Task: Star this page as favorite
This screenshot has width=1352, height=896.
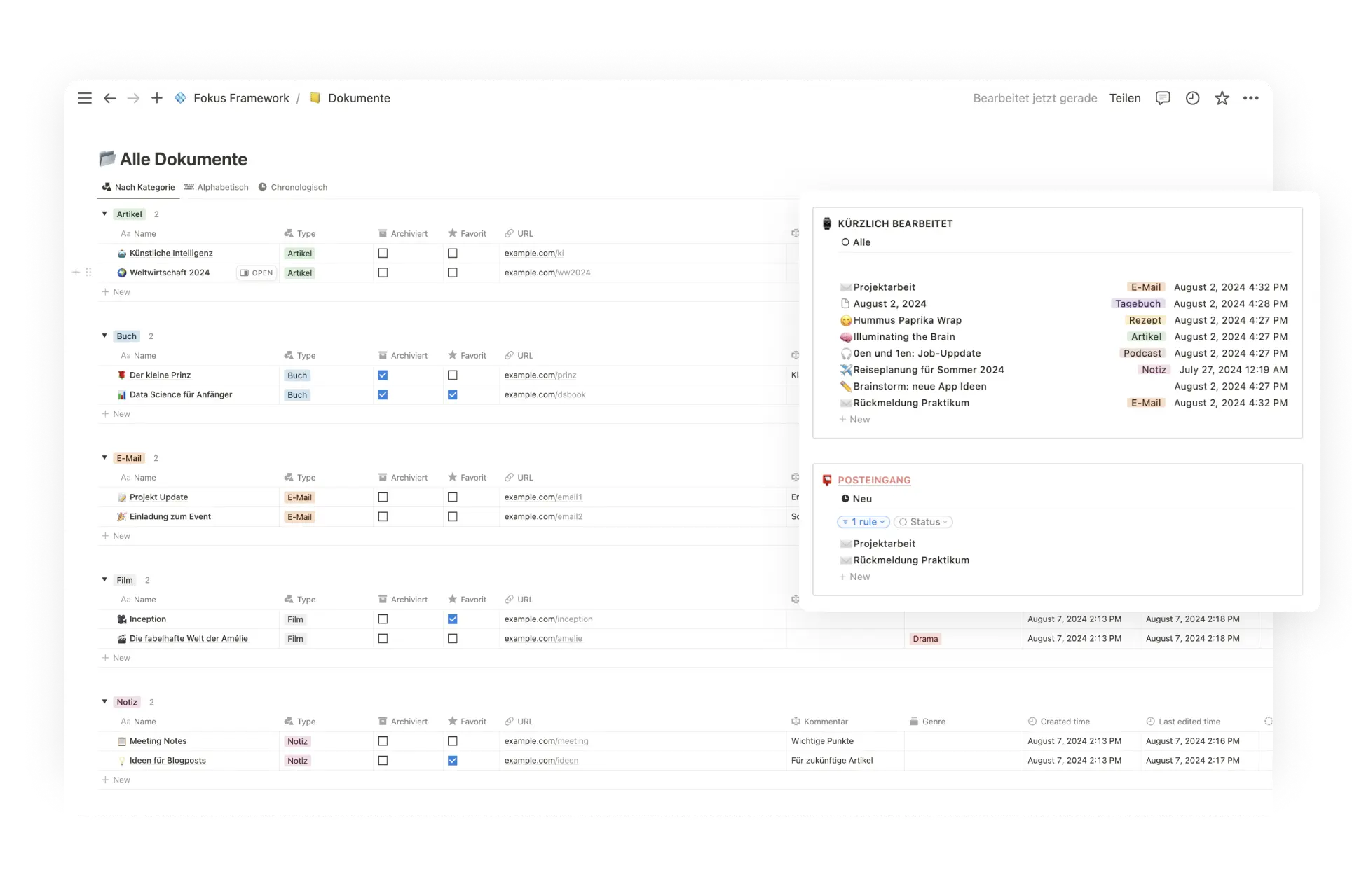Action: pyautogui.click(x=1222, y=98)
